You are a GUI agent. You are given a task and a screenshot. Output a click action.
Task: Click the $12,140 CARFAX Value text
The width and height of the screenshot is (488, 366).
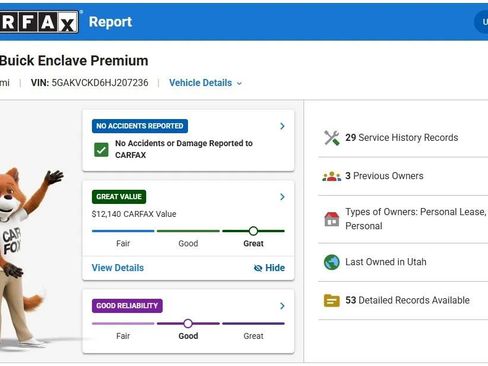click(134, 214)
